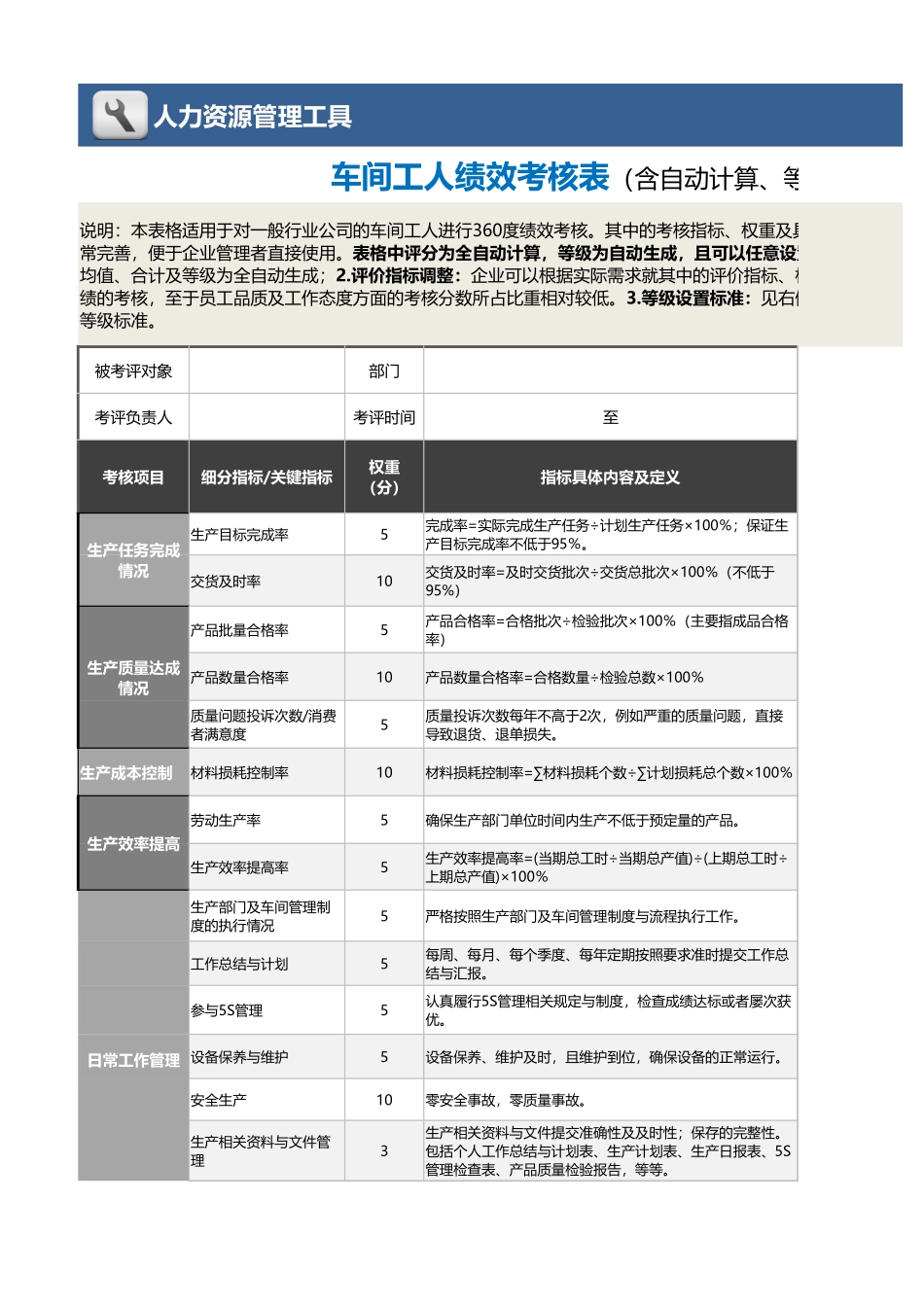This screenshot has height=1307, width=924.
Task: Click the definition 零安全事故，零质量事故。
Action: (x=610, y=1100)
